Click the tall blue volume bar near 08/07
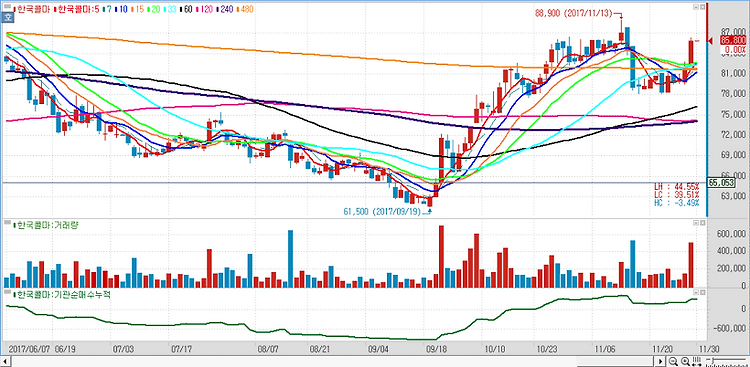The width and height of the screenshot is (750, 367). click(x=290, y=259)
